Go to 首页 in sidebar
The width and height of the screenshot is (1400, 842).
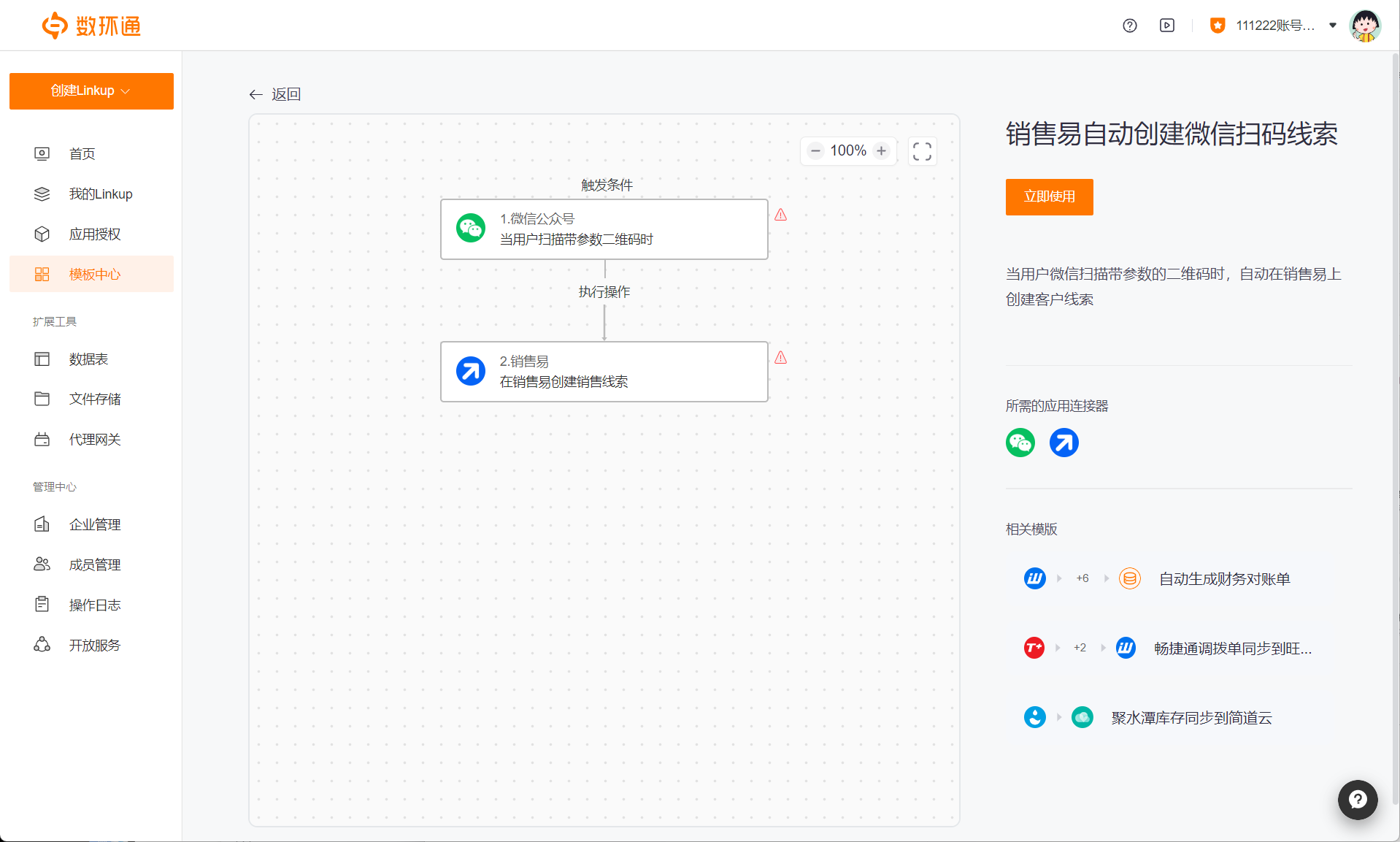tap(91, 153)
